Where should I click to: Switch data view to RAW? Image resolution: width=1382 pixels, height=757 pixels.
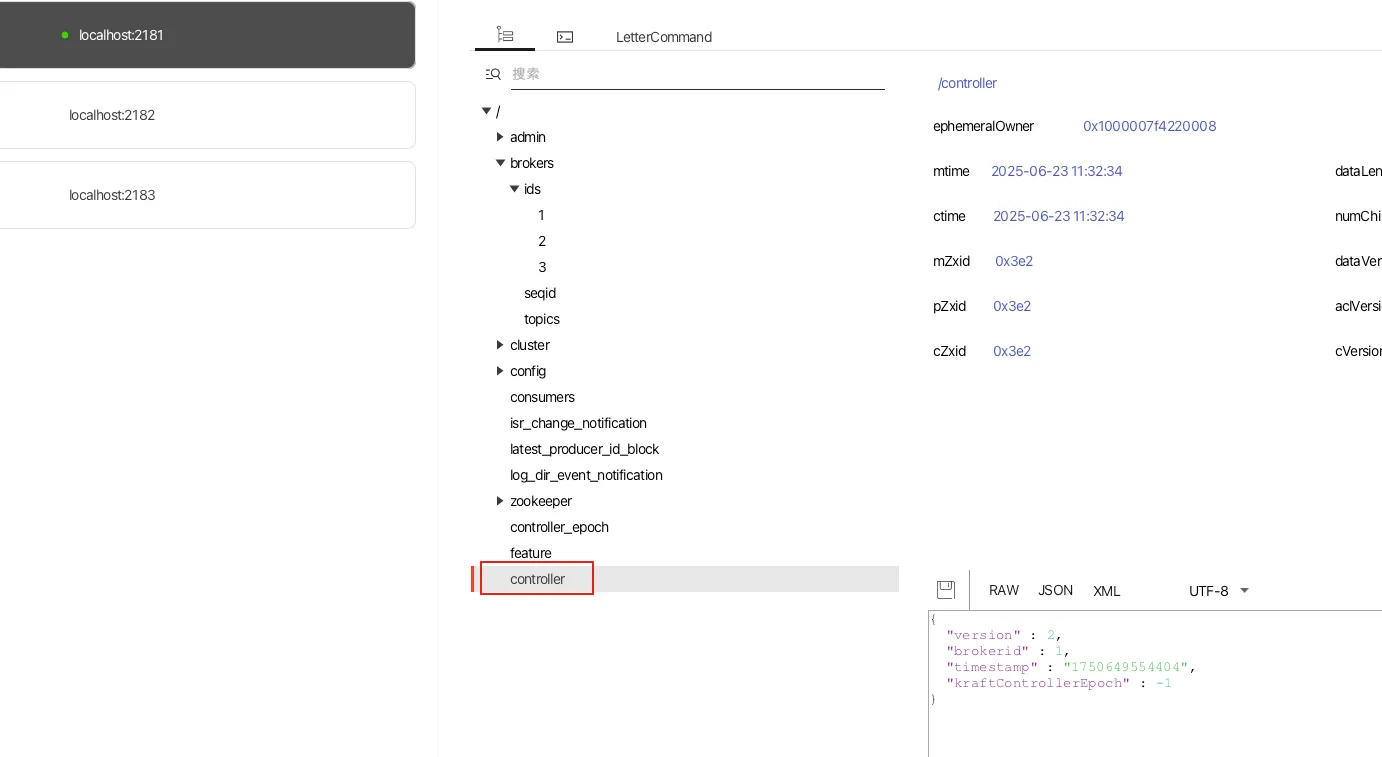pos(1004,590)
